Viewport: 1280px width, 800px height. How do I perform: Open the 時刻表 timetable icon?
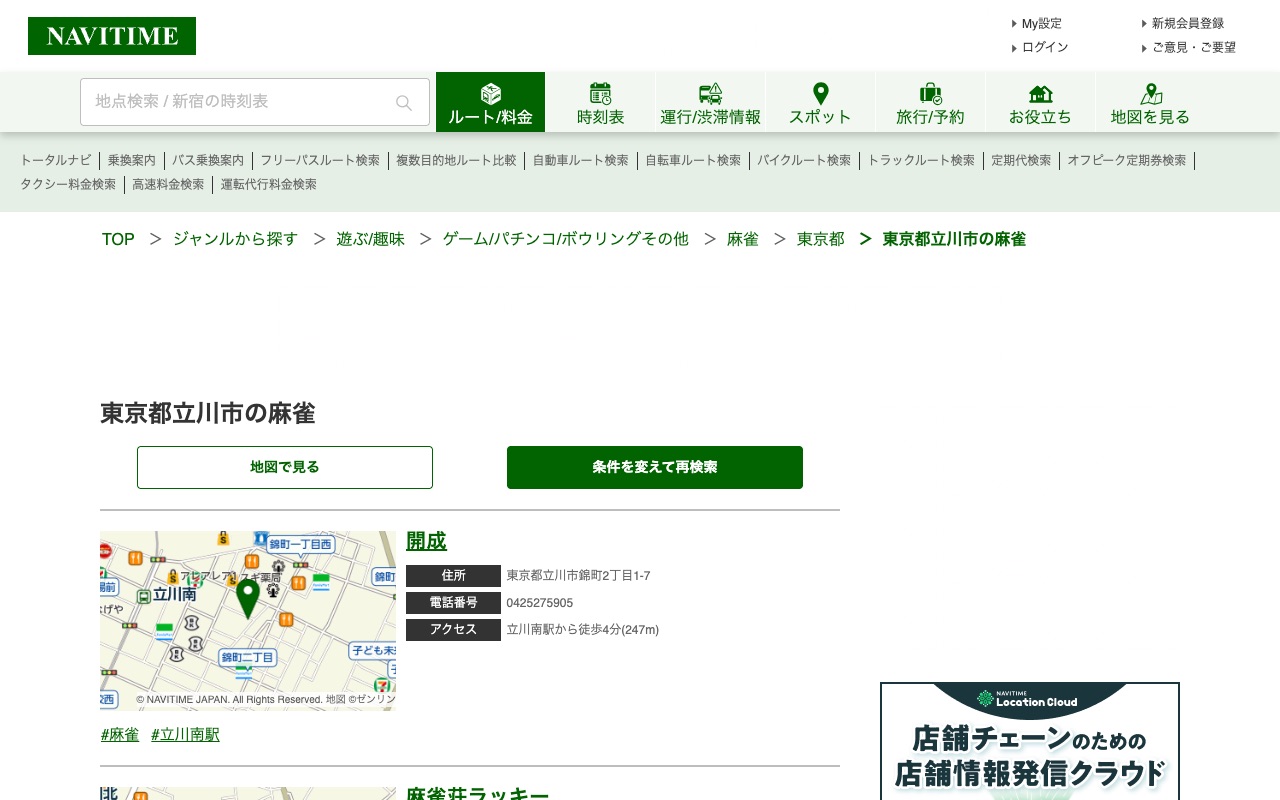coord(600,93)
